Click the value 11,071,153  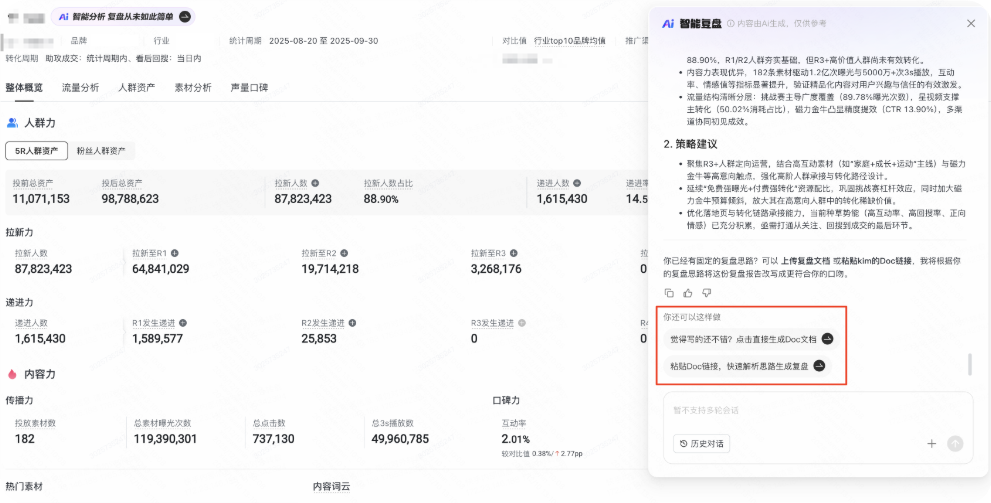click(41, 199)
